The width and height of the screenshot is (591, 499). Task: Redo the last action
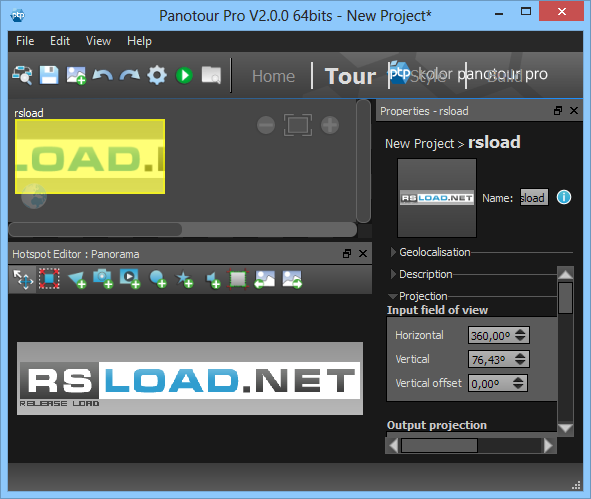130,75
